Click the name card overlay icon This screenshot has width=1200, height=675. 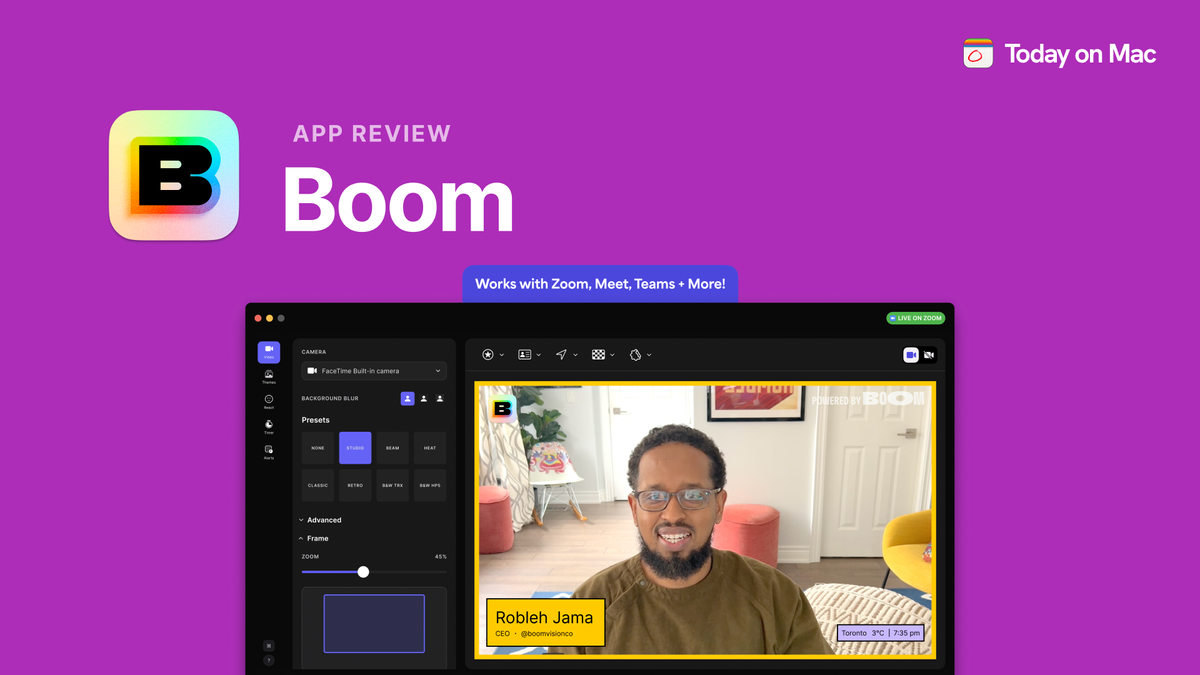(x=525, y=355)
